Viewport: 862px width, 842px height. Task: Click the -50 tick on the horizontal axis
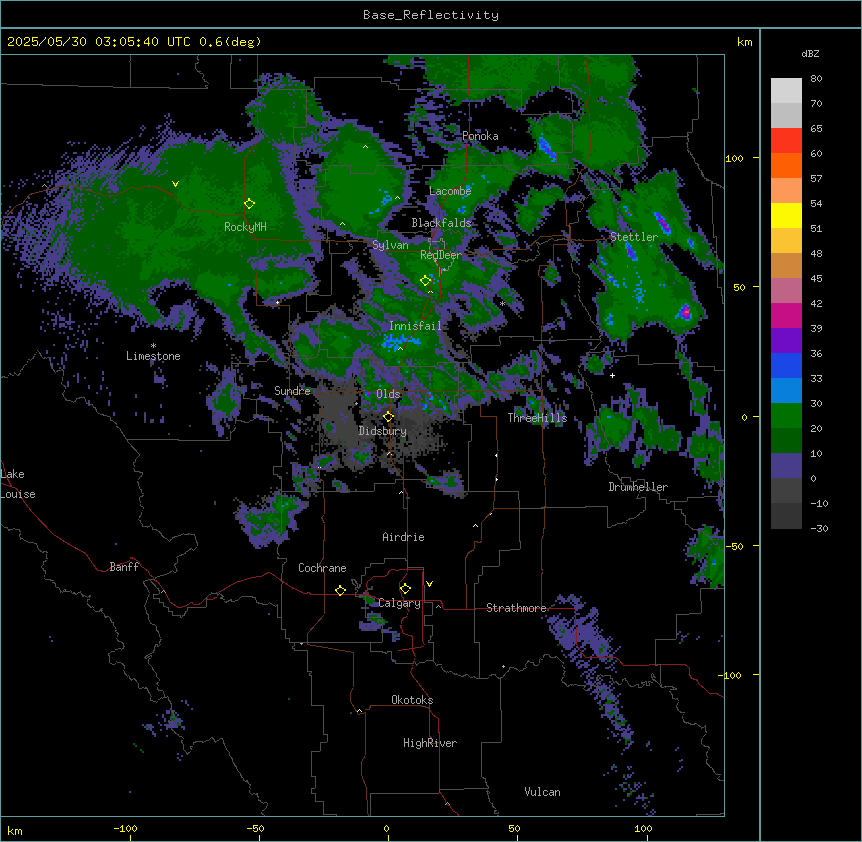(x=255, y=829)
